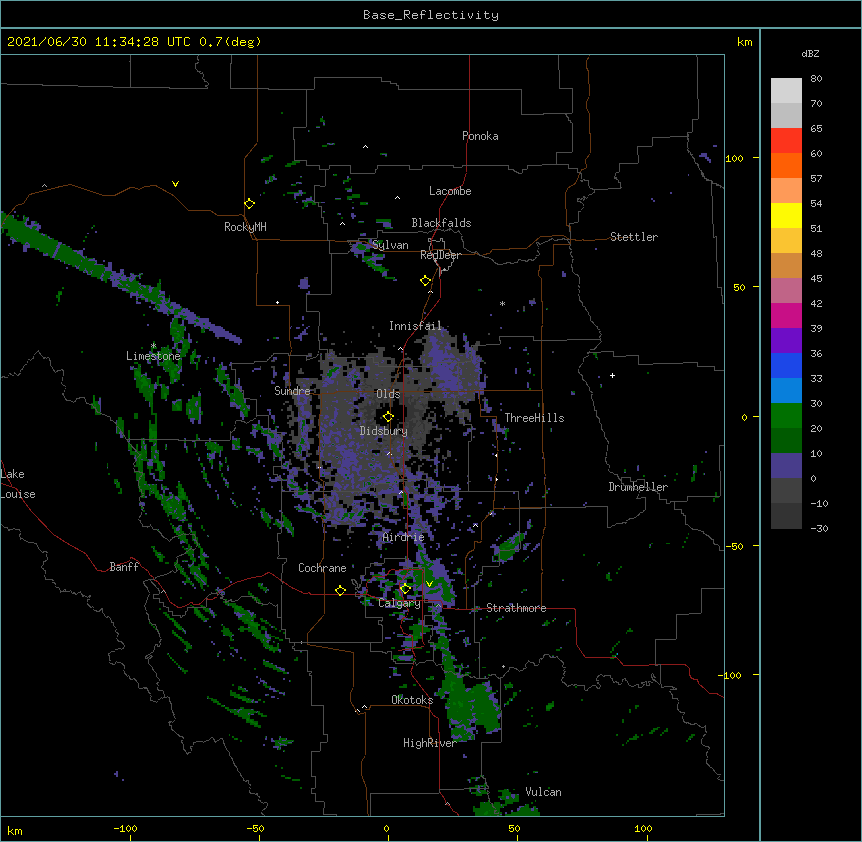Select the Airdrie city label

[403, 537]
